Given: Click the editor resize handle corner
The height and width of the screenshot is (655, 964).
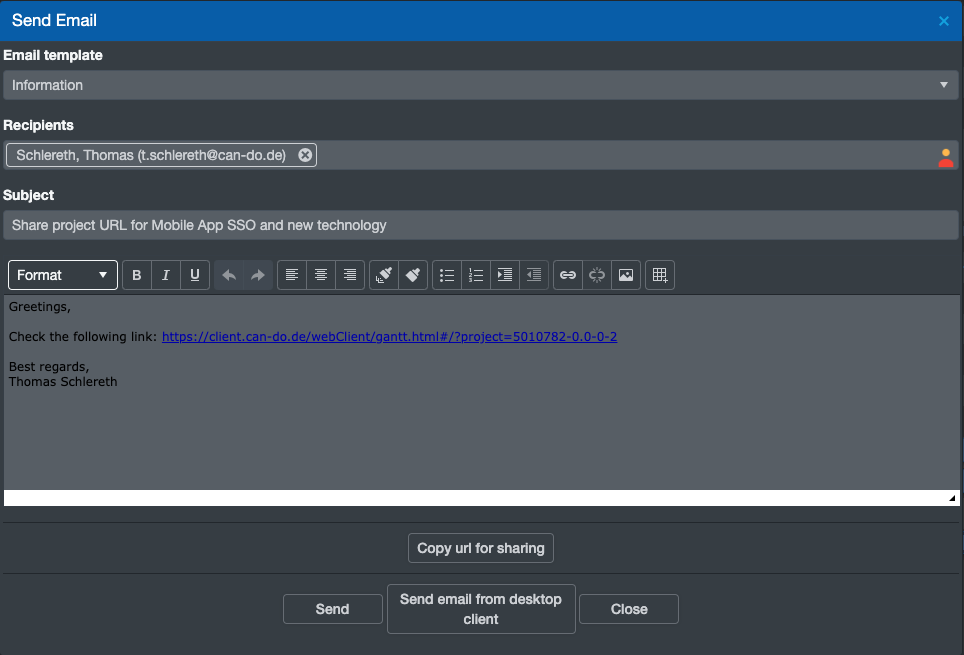Looking at the screenshot, I should (x=952, y=498).
